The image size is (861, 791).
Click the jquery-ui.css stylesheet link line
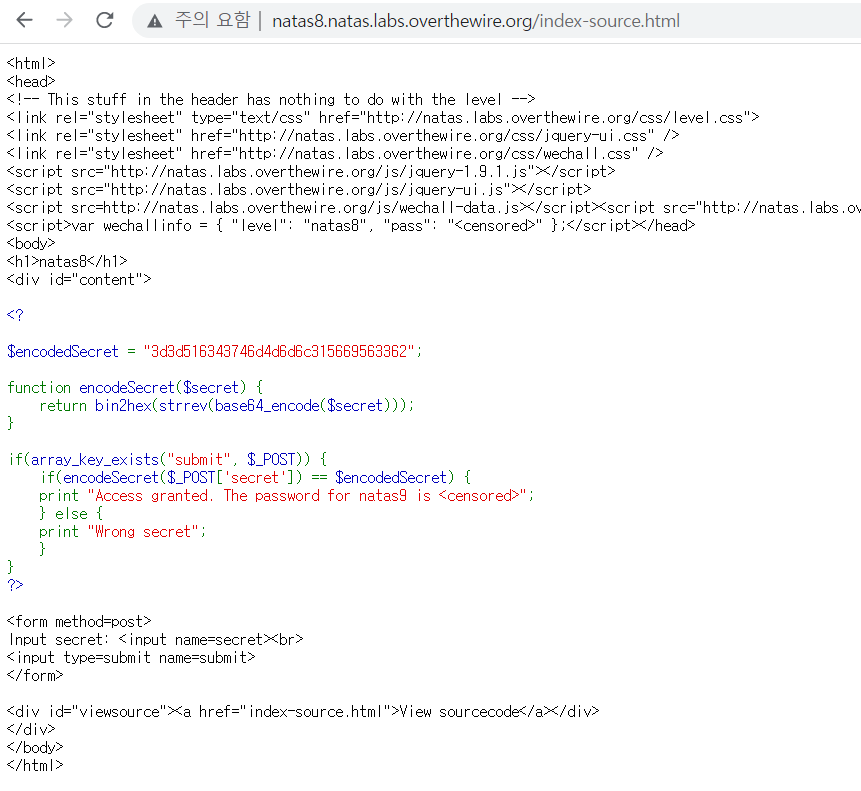343,136
